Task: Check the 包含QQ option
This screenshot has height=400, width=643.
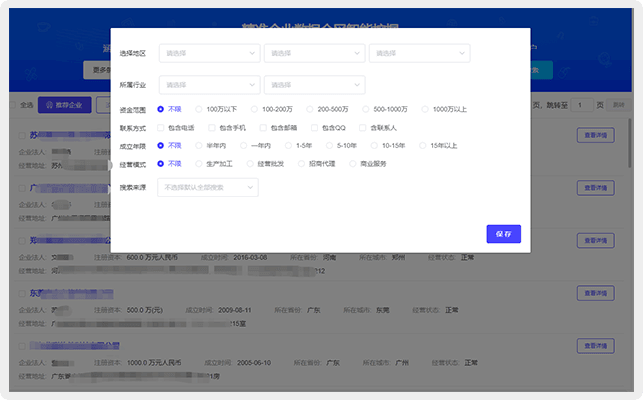Action: (x=313, y=128)
